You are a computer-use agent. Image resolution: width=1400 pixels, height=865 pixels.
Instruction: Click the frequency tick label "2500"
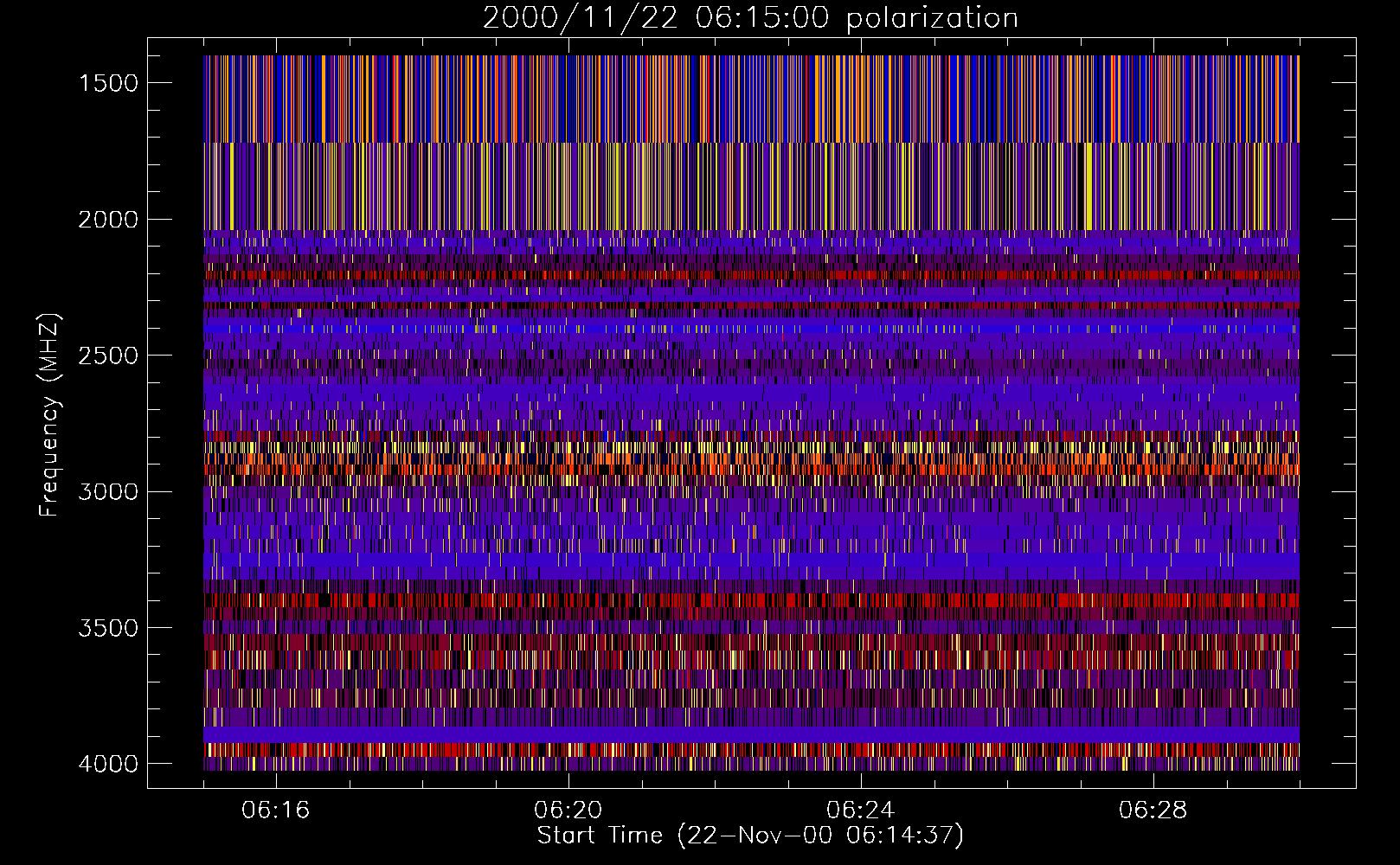click(108, 356)
